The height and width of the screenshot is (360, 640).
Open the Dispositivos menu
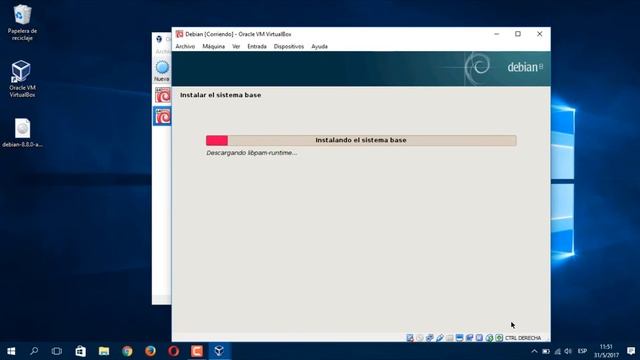289,47
